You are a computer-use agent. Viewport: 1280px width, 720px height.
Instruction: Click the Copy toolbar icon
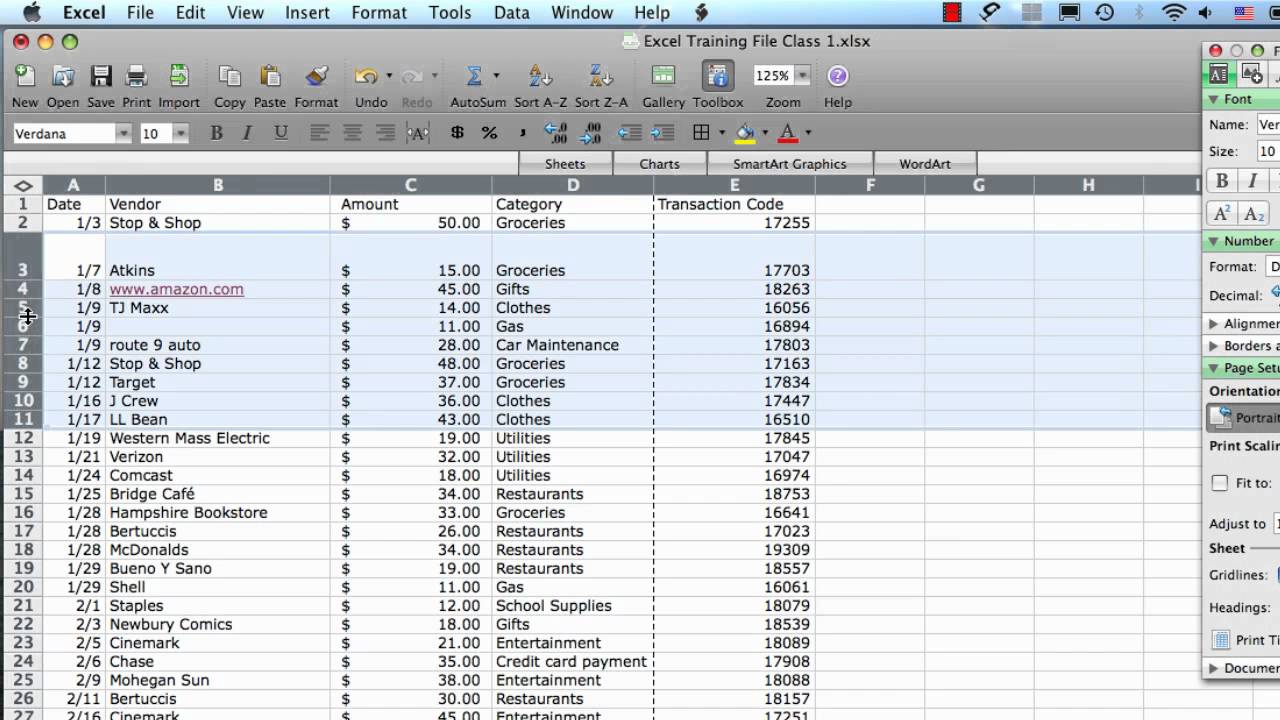tap(230, 76)
